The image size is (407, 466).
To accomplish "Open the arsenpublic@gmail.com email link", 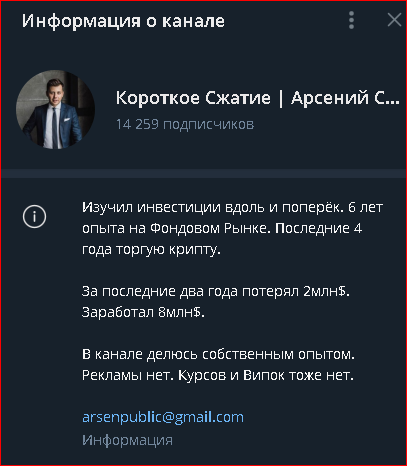I will pos(163,417).
